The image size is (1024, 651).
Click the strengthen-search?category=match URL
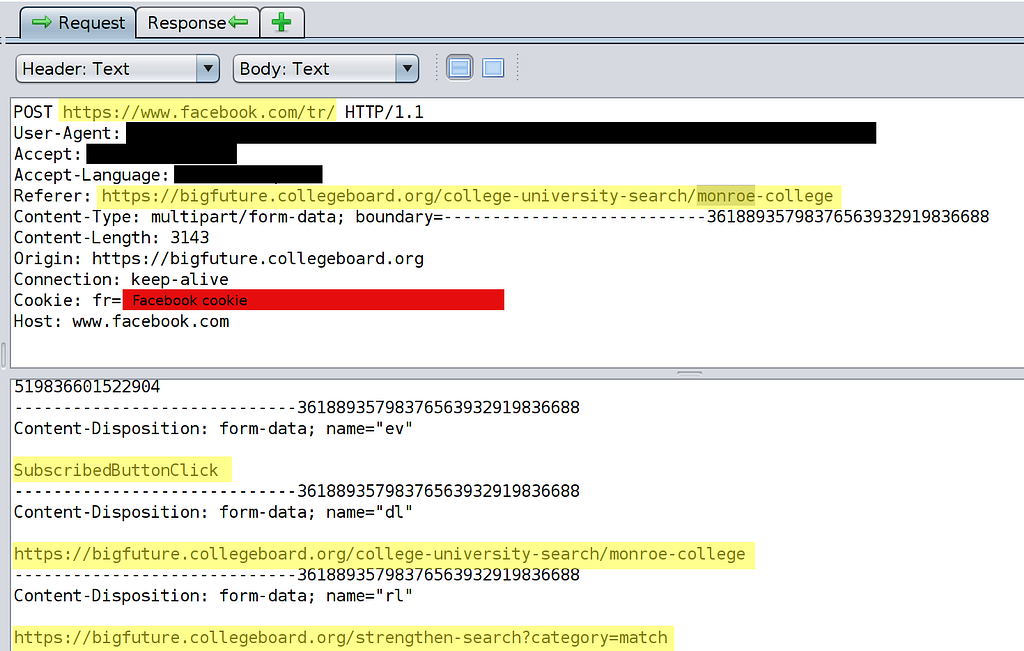343,638
